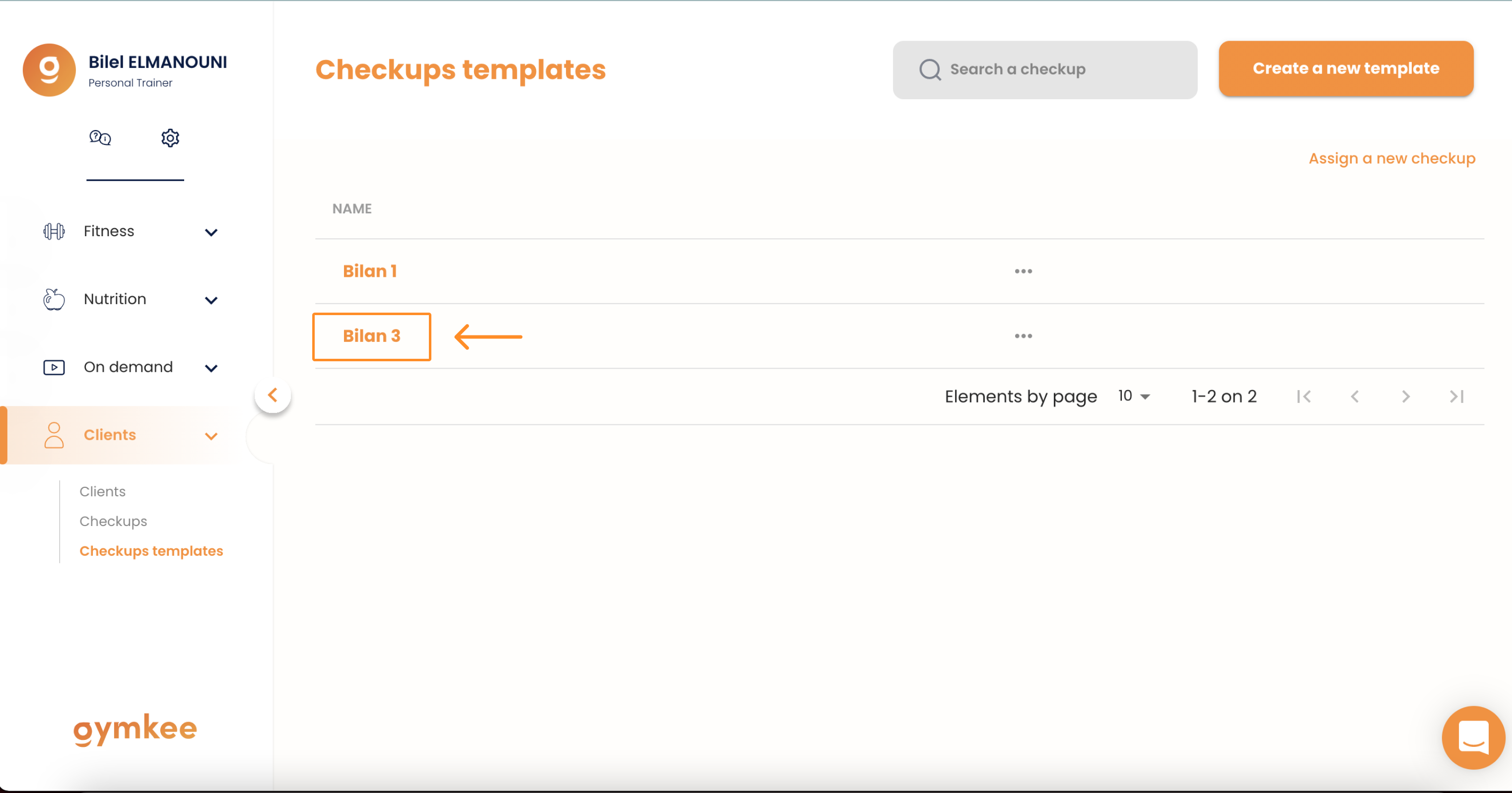Screen dimensions: 1512x793
Task: Go to the next page arrow
Action: [1405, 397]
